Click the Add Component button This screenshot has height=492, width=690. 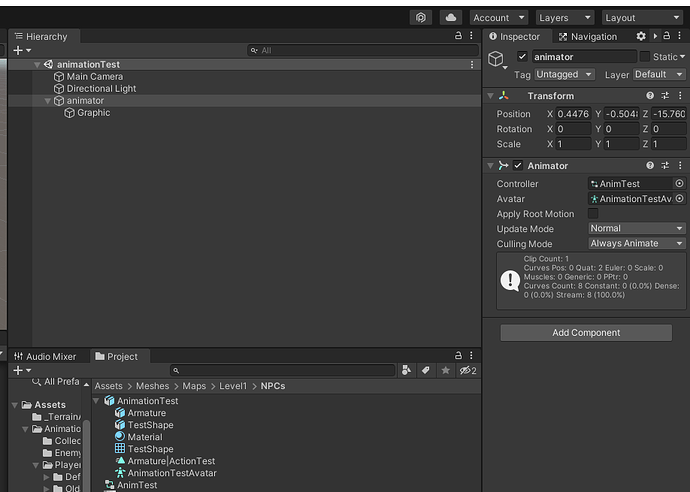click(586, 333)
